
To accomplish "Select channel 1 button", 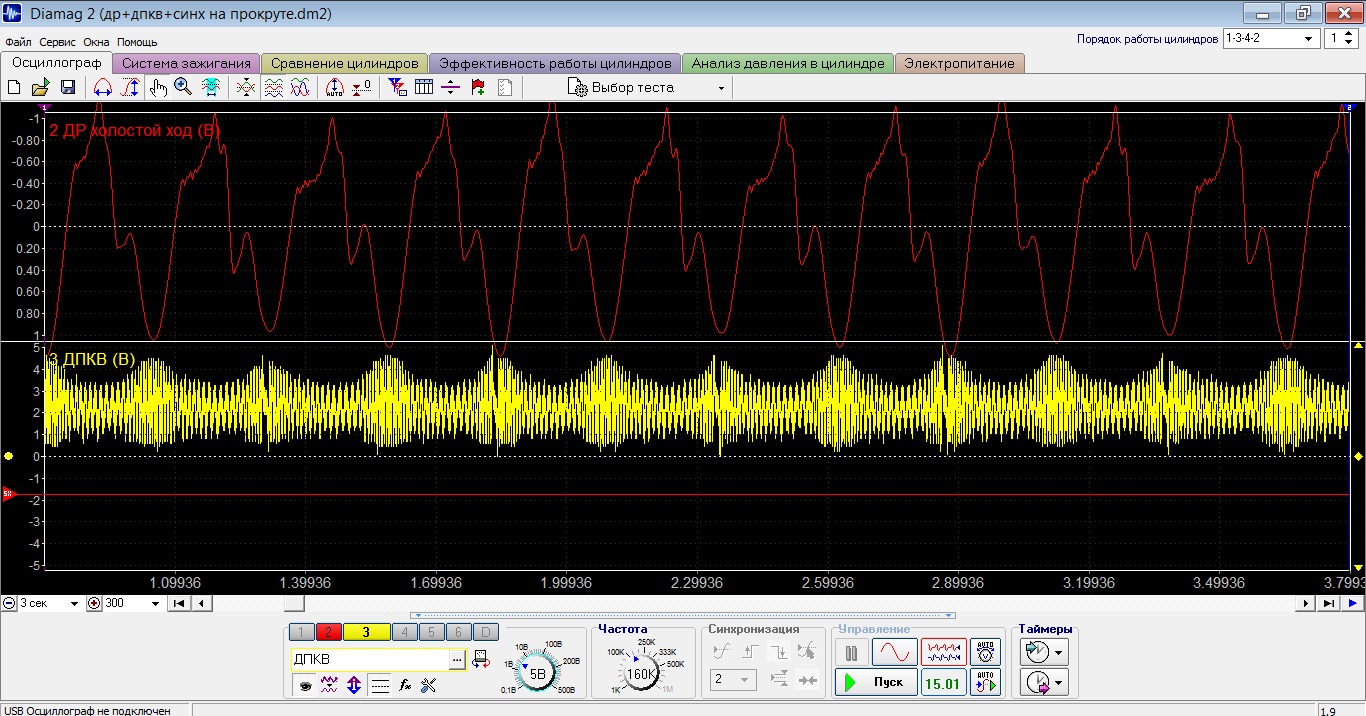I will (x=301, y=632).
